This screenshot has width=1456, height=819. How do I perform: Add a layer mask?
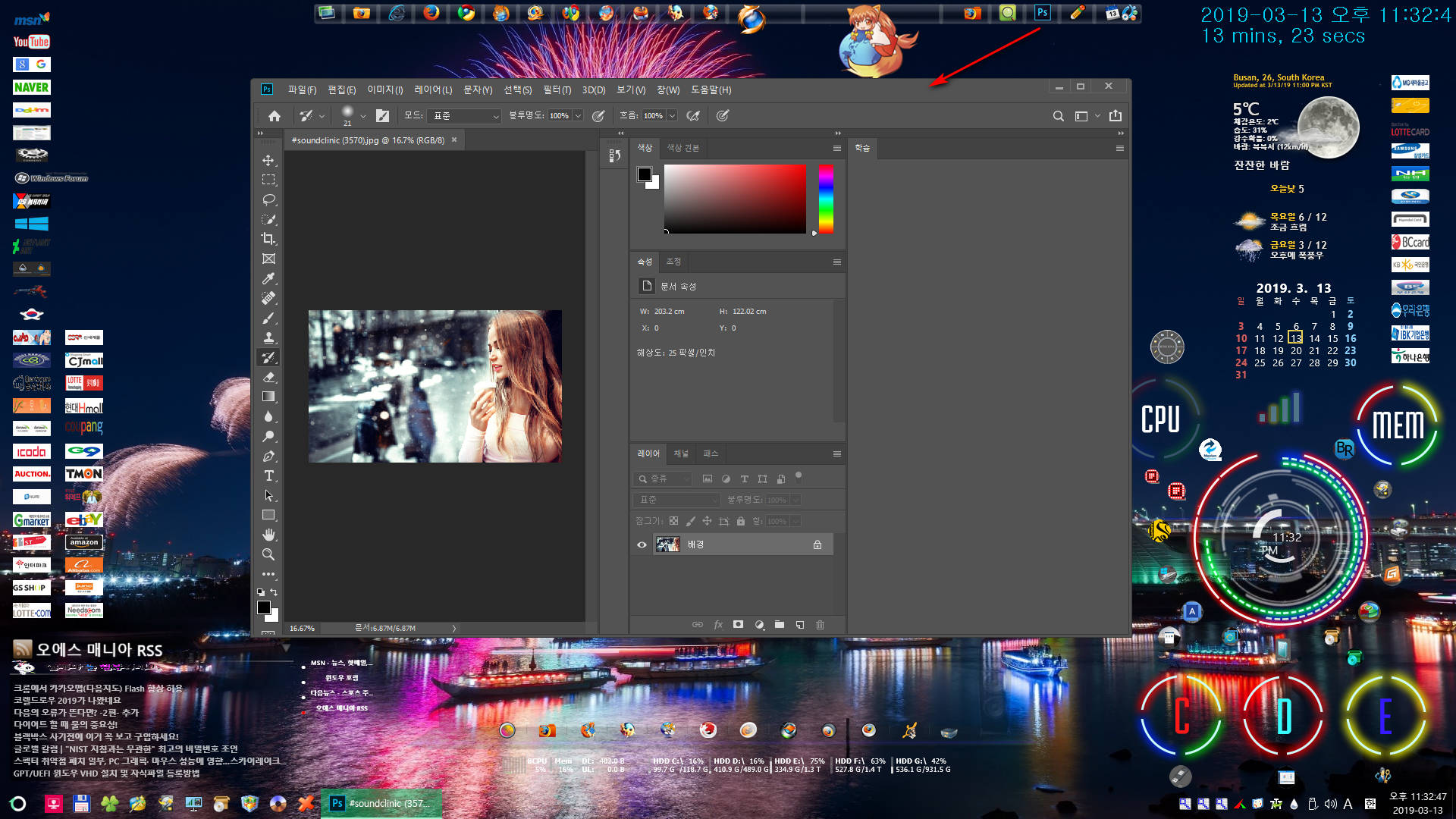(739, 625)
